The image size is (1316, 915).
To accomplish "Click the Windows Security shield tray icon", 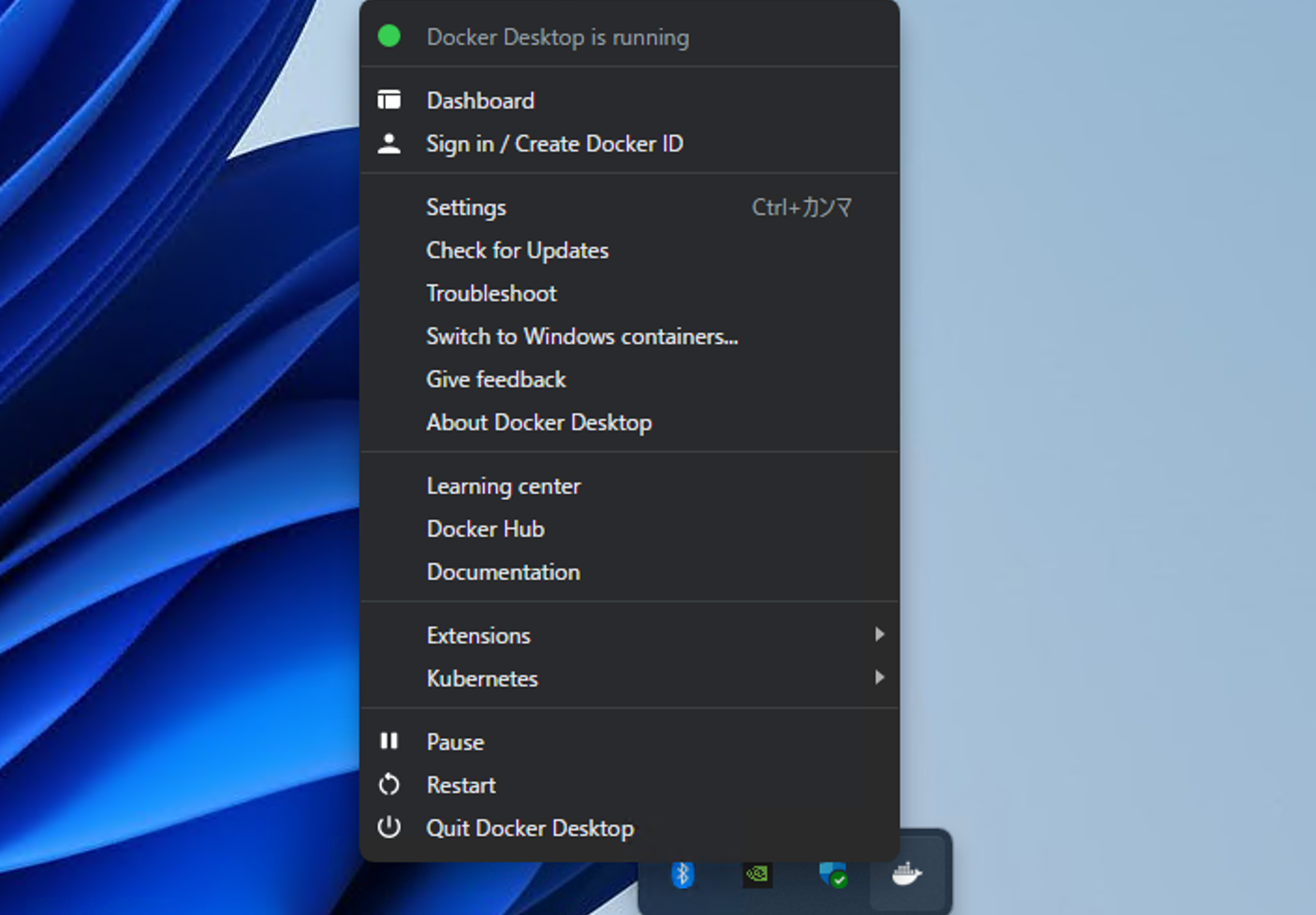I will pyautogui.click(x=832, y=874).
